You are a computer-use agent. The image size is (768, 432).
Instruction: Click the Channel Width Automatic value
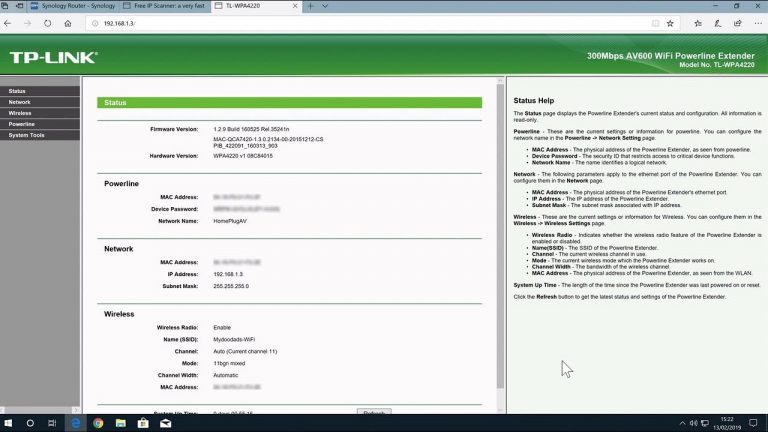point(226,375)
